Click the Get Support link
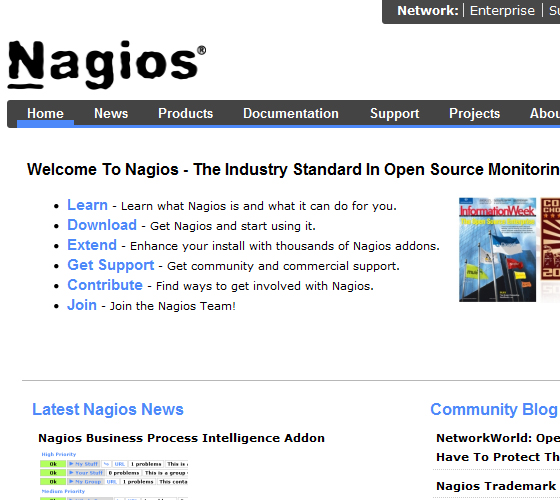This screenshot has height=500, width=560. [111, 265]
